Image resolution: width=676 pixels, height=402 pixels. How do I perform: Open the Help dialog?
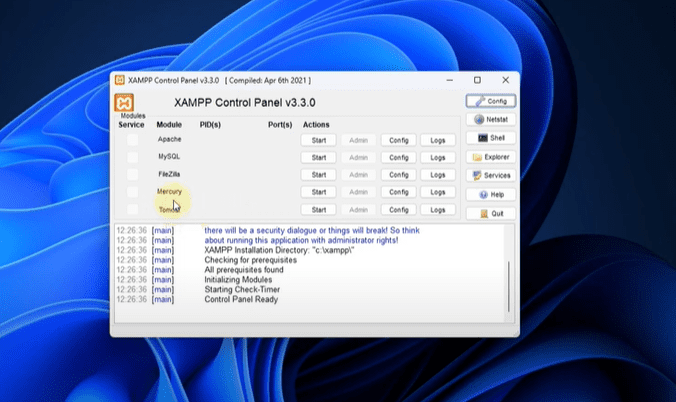pos(491,194)
